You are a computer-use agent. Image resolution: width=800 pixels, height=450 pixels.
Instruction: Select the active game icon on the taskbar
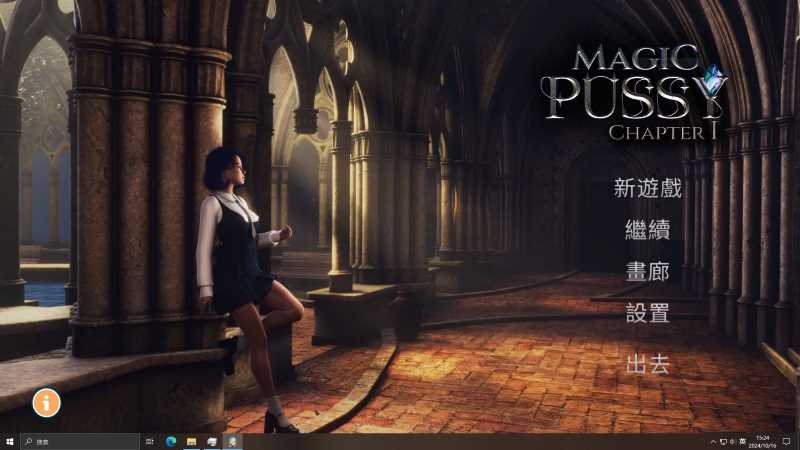point(232,441)
